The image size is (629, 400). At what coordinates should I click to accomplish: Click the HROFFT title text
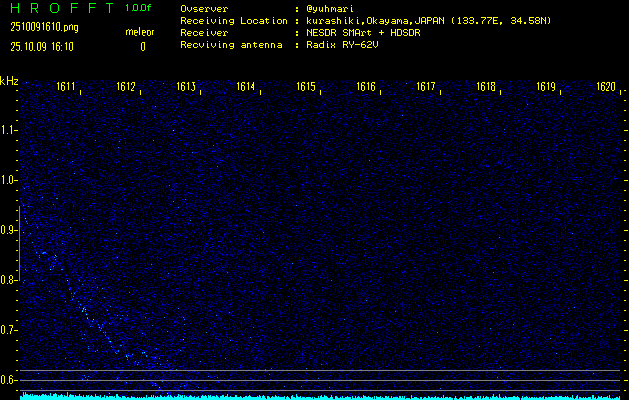coord(55,8)
